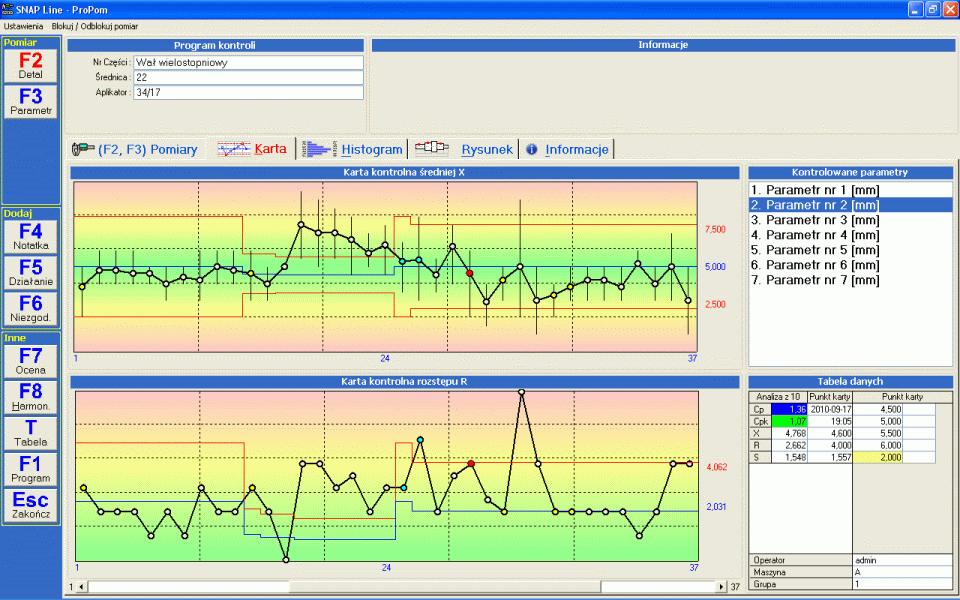Open the T Tabela button
The width and height of the screenshot is (960, 600).
31,433
